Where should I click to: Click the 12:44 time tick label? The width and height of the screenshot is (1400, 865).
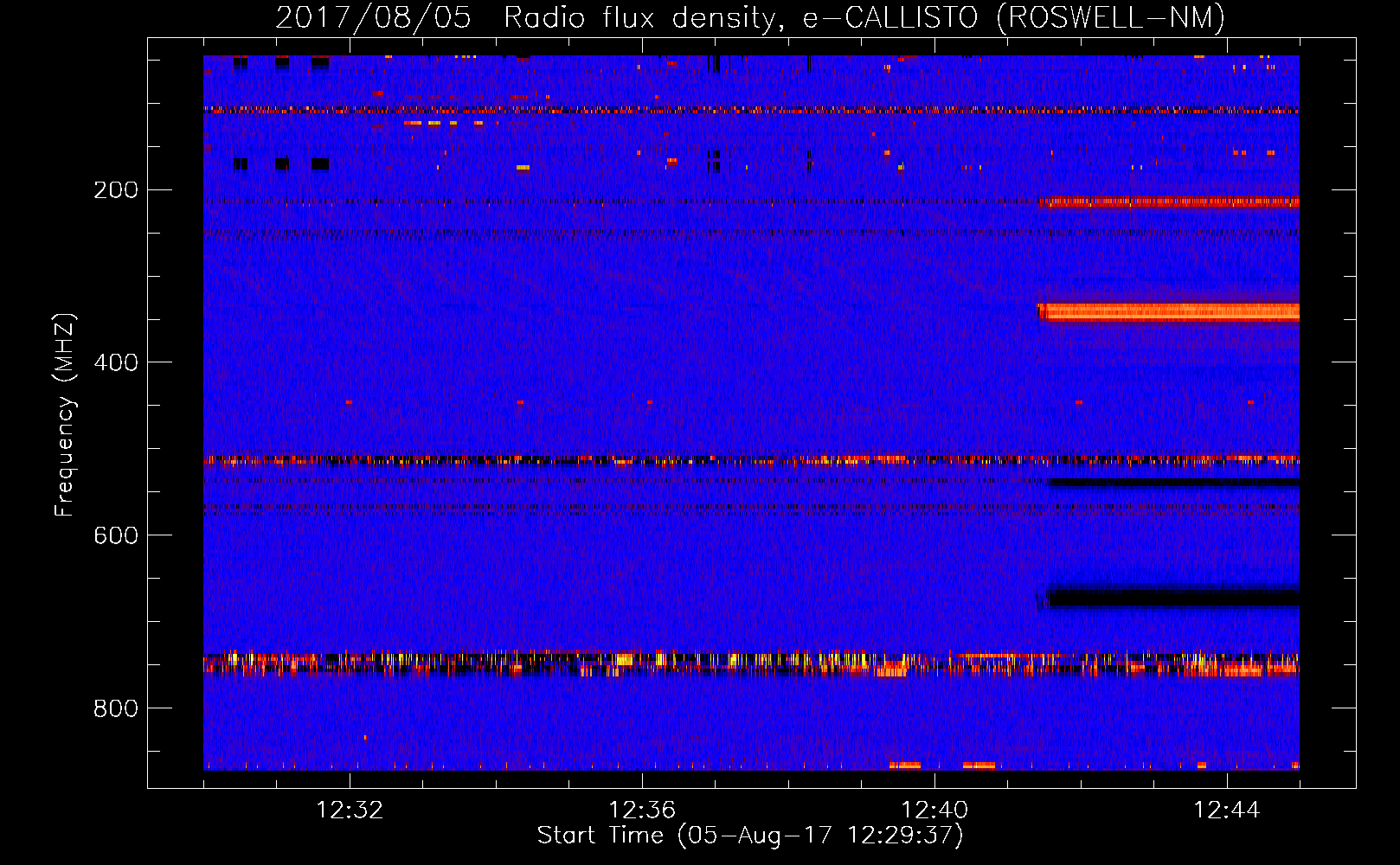(x=1227, y=811)
